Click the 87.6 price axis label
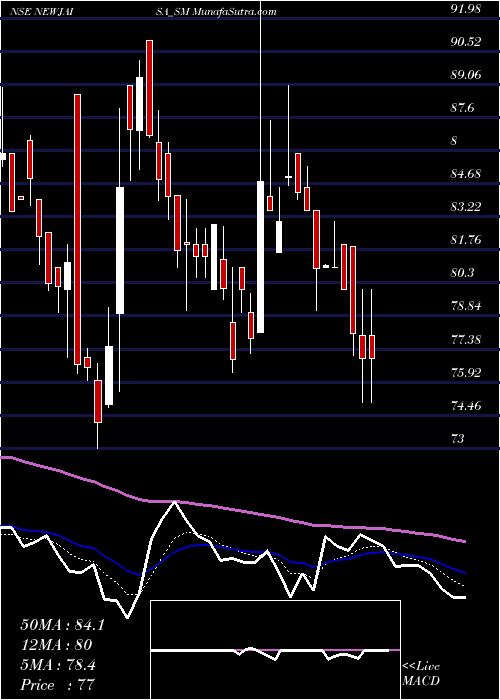 coord(462,108)
